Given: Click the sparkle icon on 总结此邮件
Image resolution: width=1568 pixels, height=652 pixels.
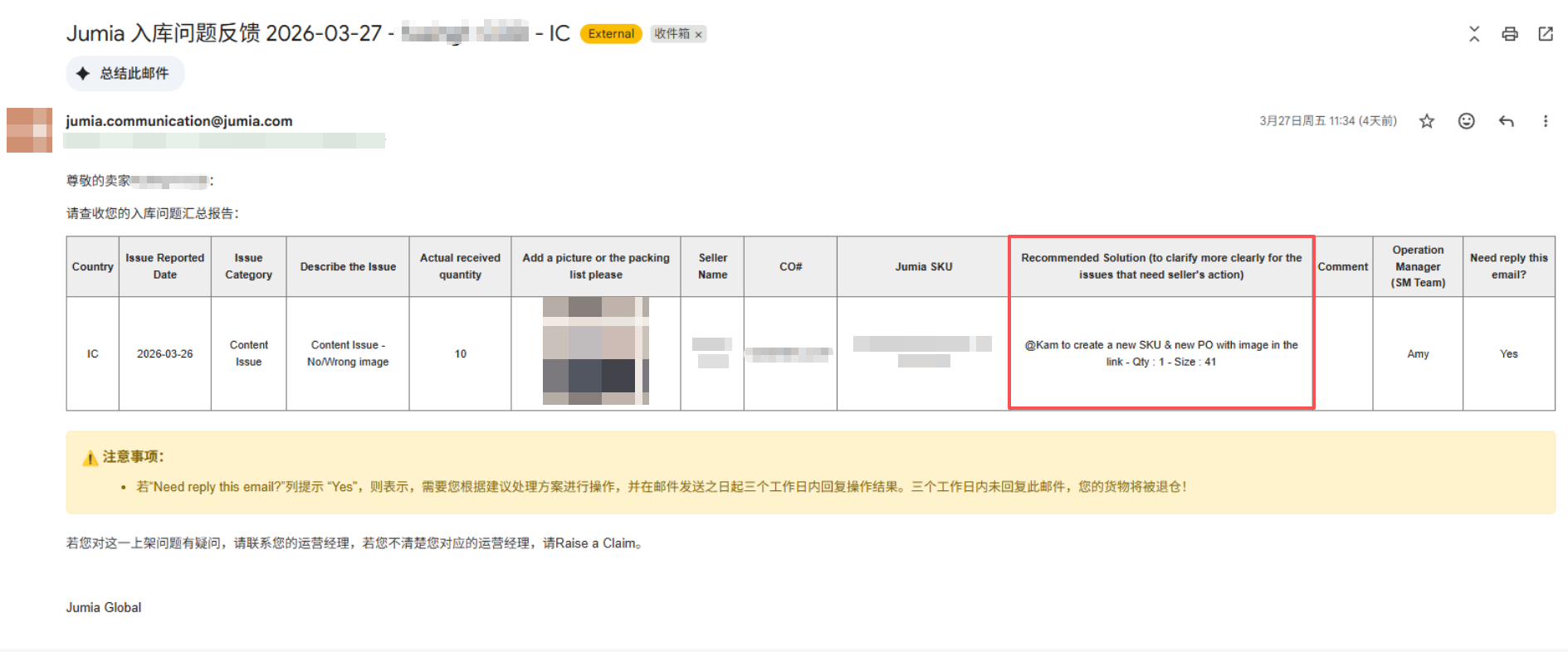Looking at the screenshot, I should (x=83, y=74).
